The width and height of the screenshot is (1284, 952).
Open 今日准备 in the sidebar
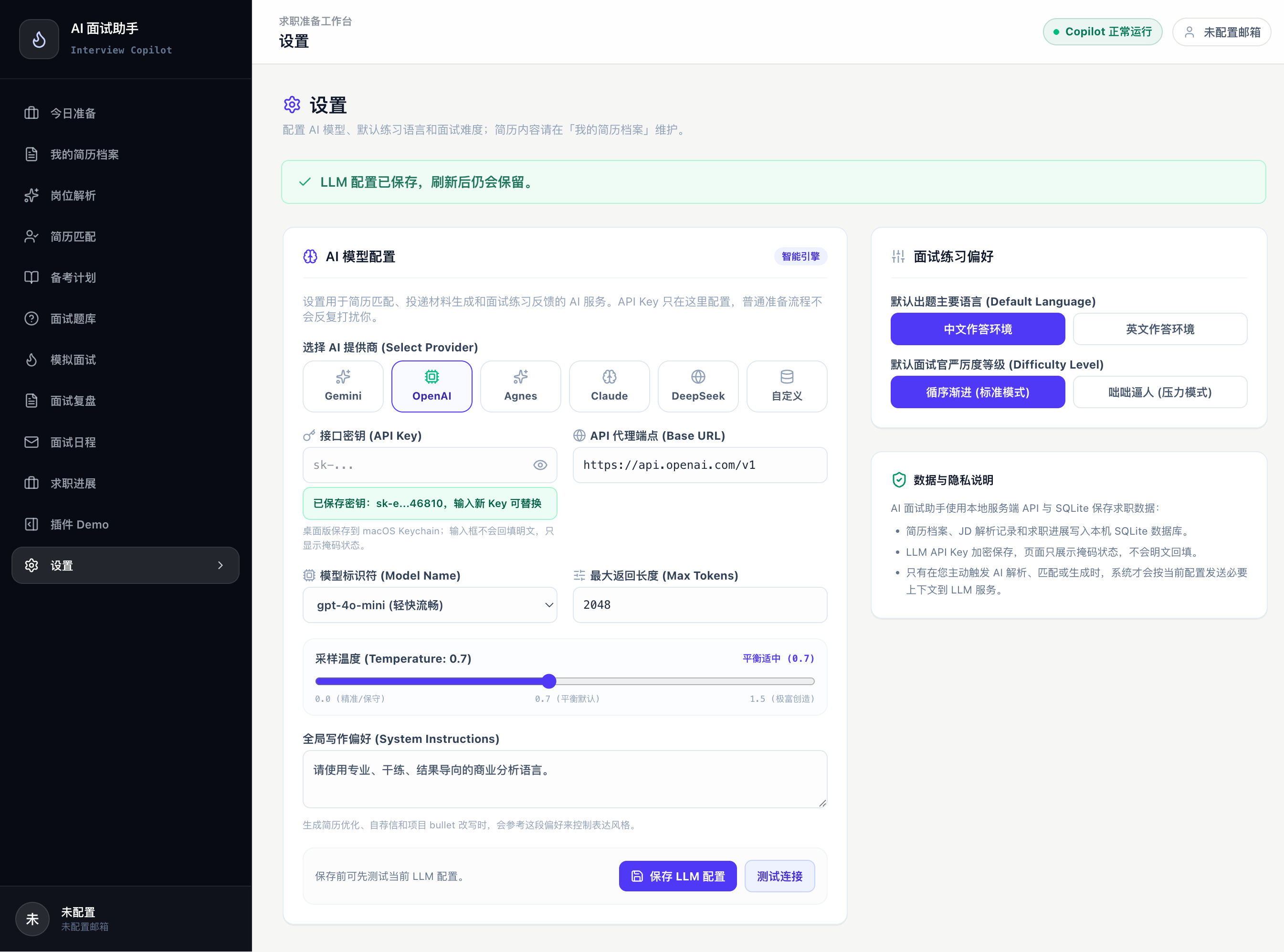click(126, 113)
